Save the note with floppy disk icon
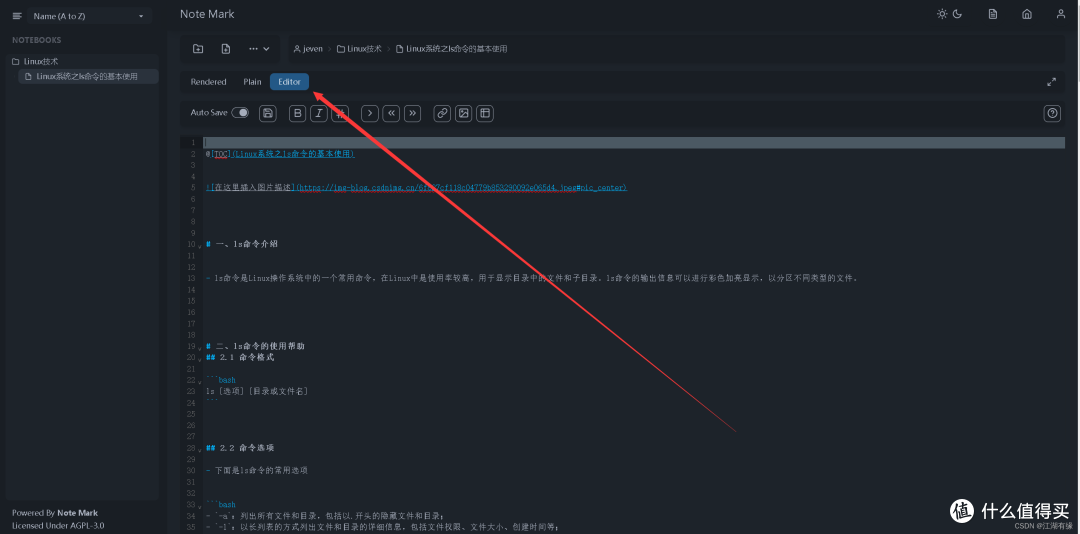The image size is (1080, 534). click(268, 113)
